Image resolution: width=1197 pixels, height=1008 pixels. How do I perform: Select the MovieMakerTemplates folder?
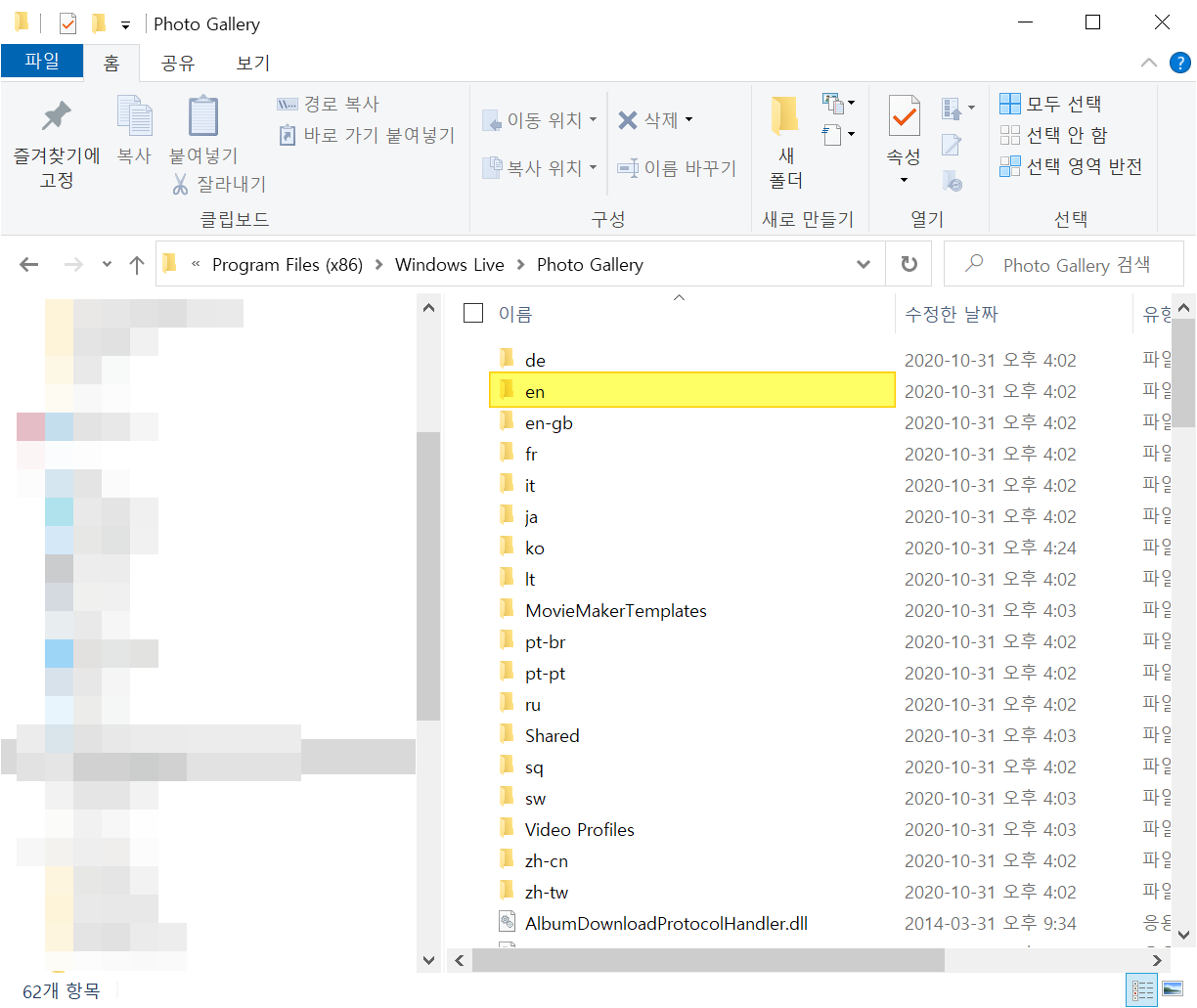point(691,610)
